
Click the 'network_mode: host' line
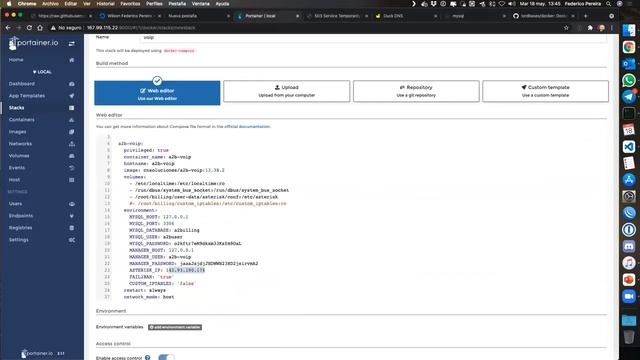click(x=149, y=297)
